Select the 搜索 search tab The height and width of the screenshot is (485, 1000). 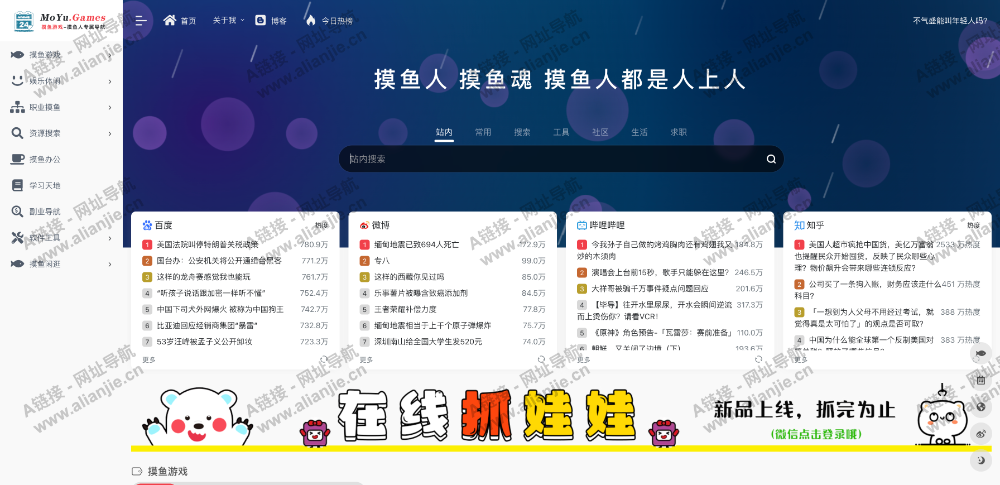[522, 132]
